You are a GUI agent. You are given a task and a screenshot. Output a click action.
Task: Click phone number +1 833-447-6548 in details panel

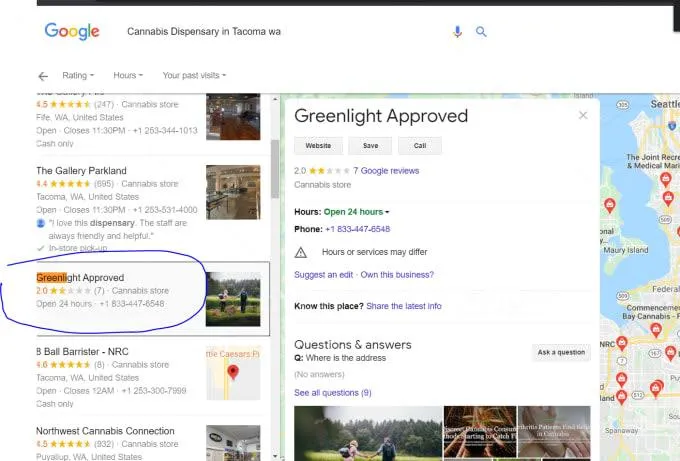(357, 229)
